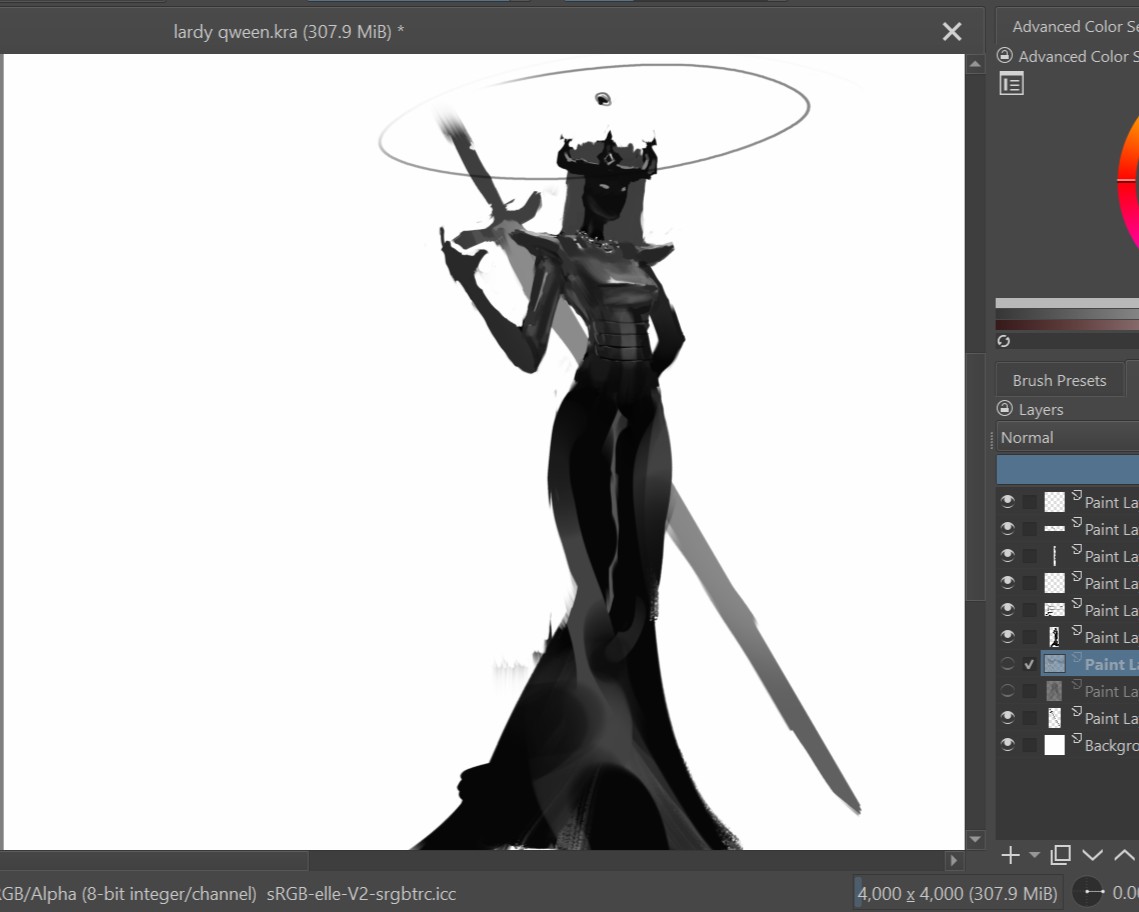Click the blue layer opacity bar under Normal
Viewport: 1139px width, 912px height.
pyautogui.click(x=1067, y=469)
